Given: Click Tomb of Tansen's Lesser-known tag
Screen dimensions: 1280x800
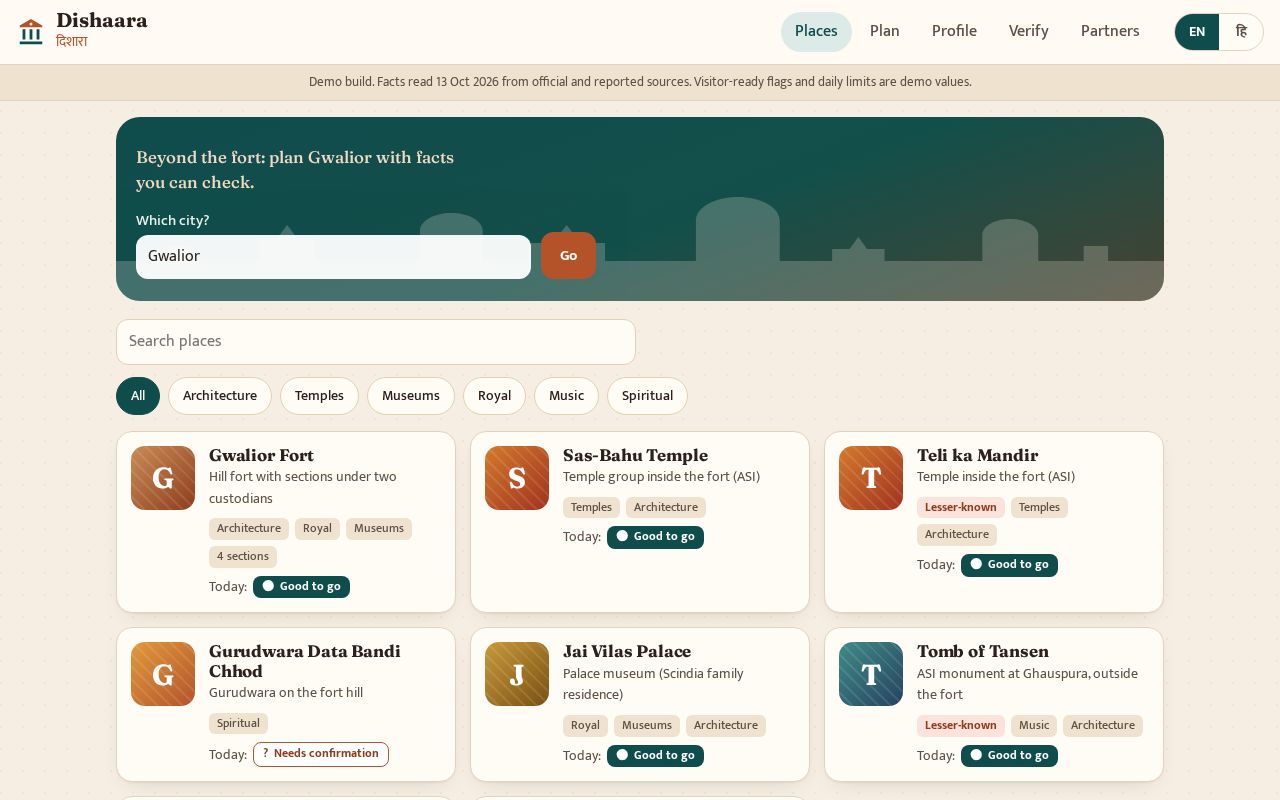Looking at the screenshot, I should (x=961, y=726).
